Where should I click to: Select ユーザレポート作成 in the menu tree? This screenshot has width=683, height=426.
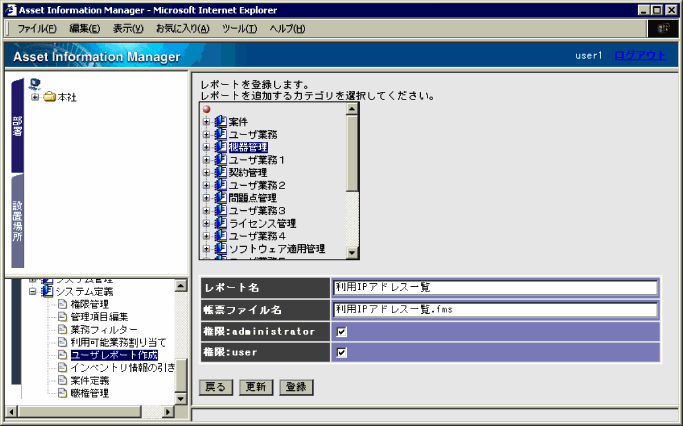[x=114, y=355]
